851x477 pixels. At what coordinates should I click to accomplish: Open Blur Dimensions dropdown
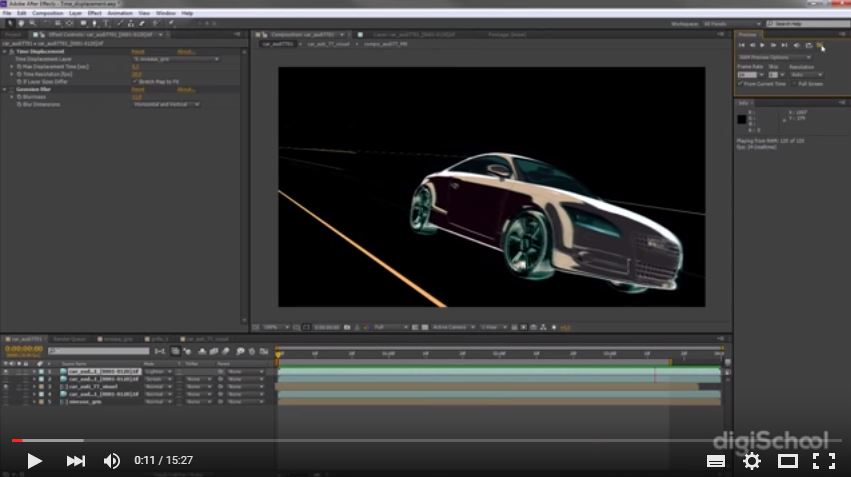(166, 104)
